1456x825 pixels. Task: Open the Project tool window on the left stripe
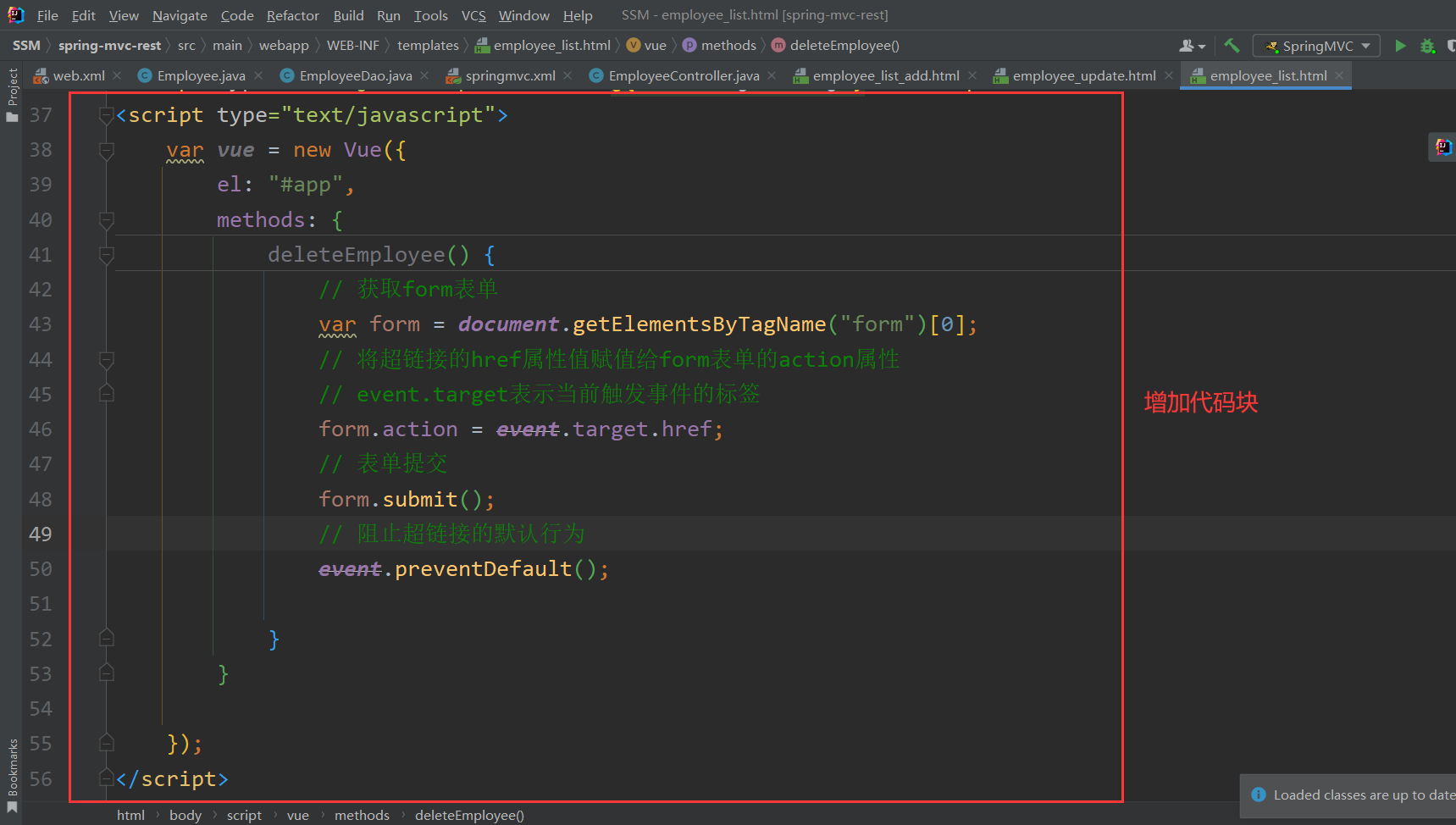12,94
